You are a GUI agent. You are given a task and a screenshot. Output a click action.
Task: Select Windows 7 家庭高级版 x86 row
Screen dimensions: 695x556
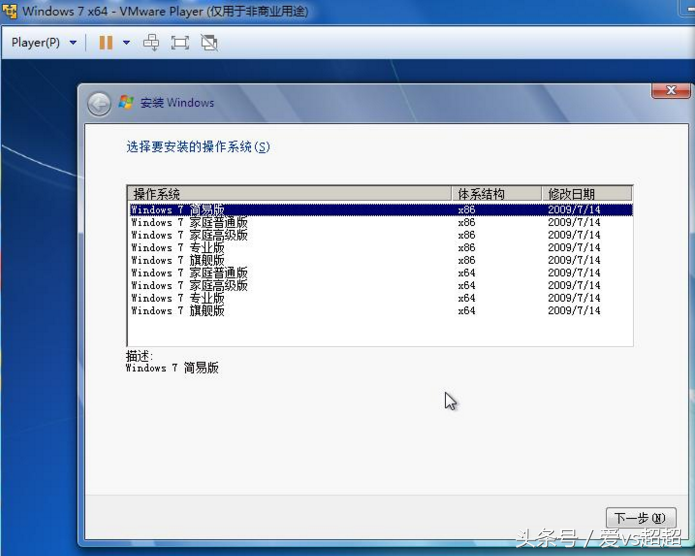[x=381, y=235]
